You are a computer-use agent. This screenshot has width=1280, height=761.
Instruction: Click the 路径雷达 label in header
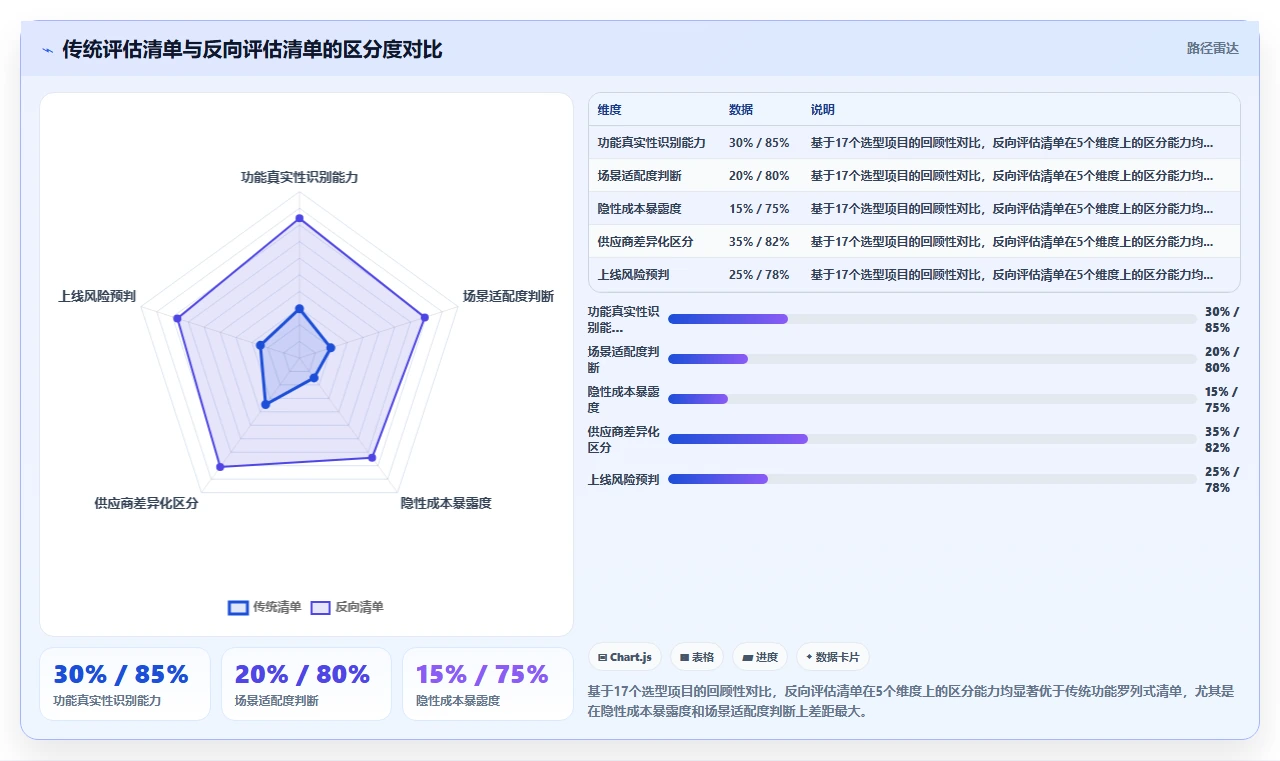1213,48
